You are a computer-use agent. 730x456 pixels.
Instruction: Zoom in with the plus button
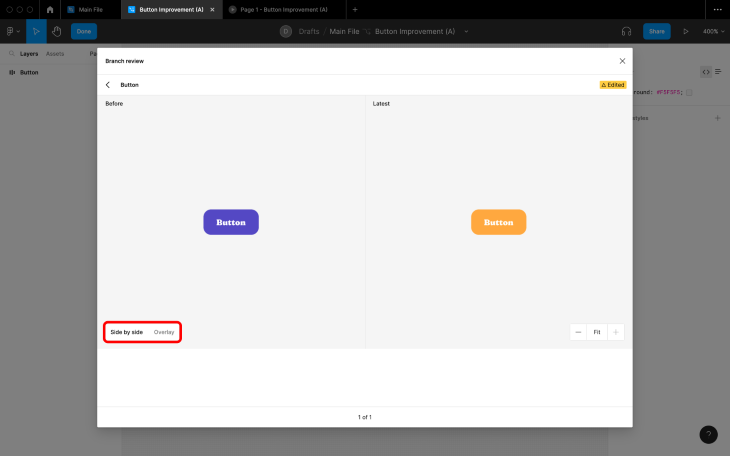[x=615, y=332]
